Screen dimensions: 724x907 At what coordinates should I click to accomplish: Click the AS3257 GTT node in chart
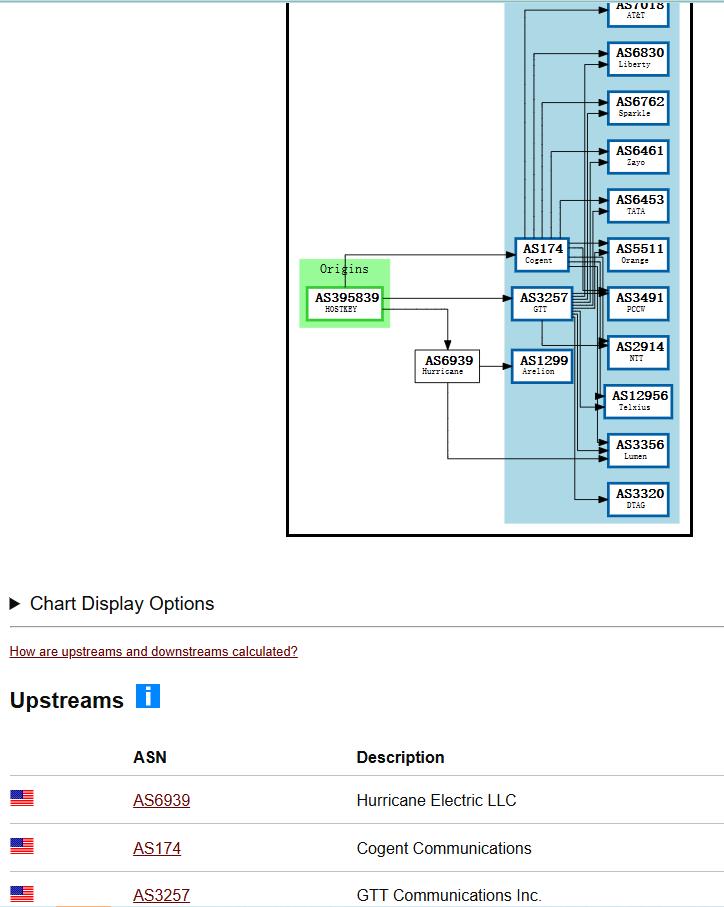coord(542,304)
